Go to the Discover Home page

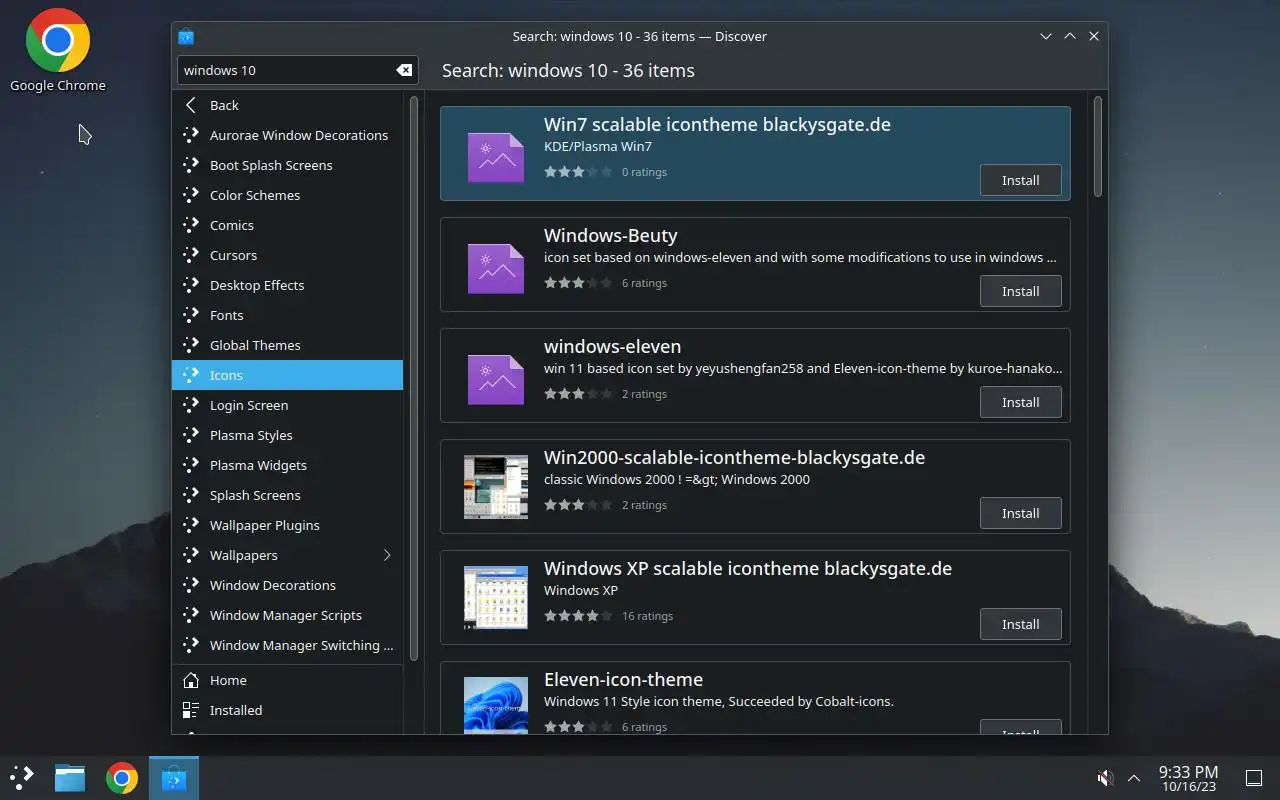[x=288, y=680]
